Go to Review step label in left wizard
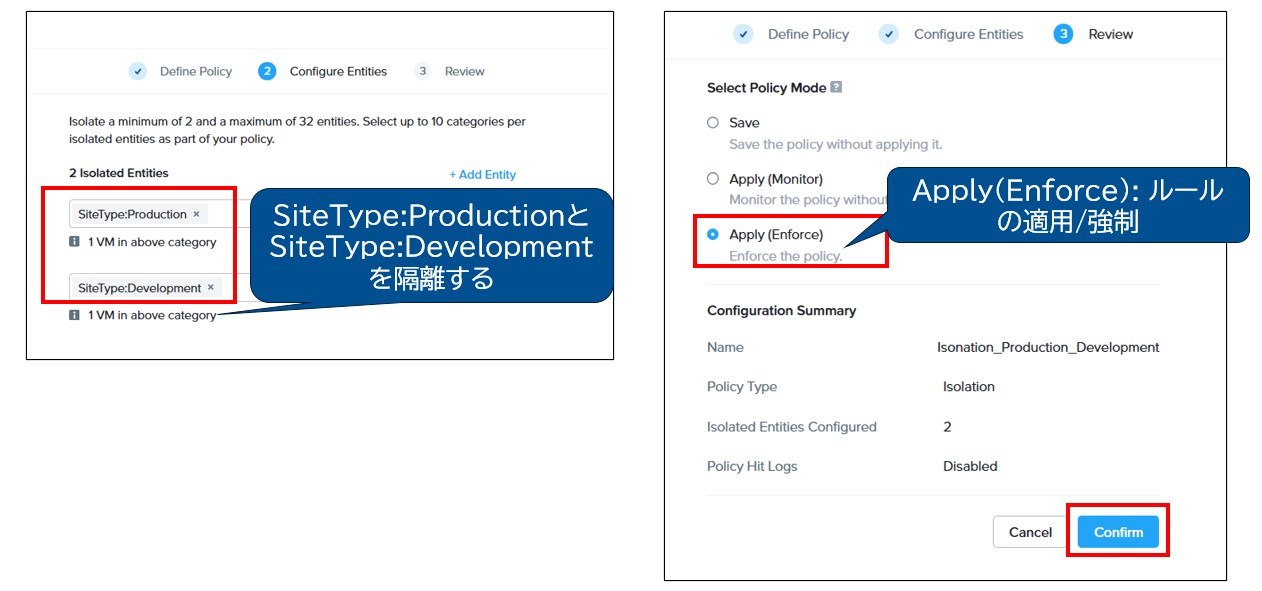The width and height of the screenshot is (1262, 591). (x=464, y=71)
